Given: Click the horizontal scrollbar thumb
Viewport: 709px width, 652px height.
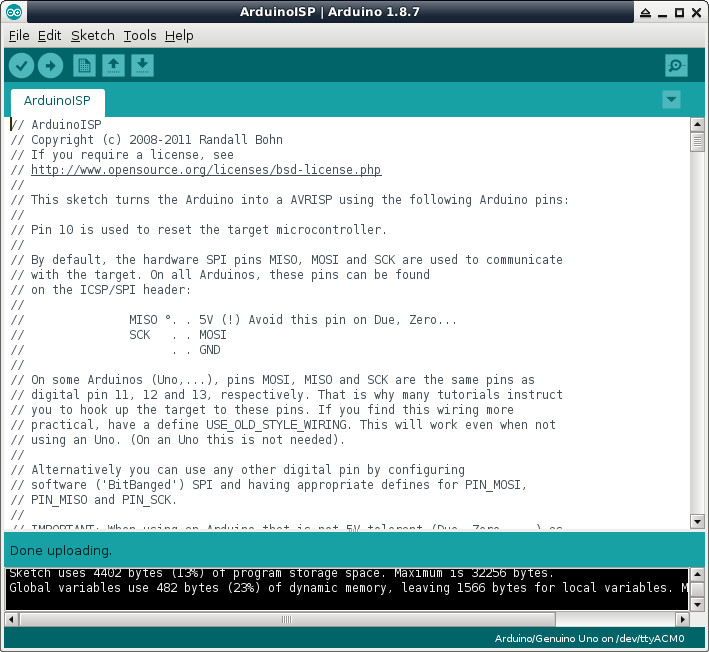Looking at the screenshot, I should tap(287, 619).
